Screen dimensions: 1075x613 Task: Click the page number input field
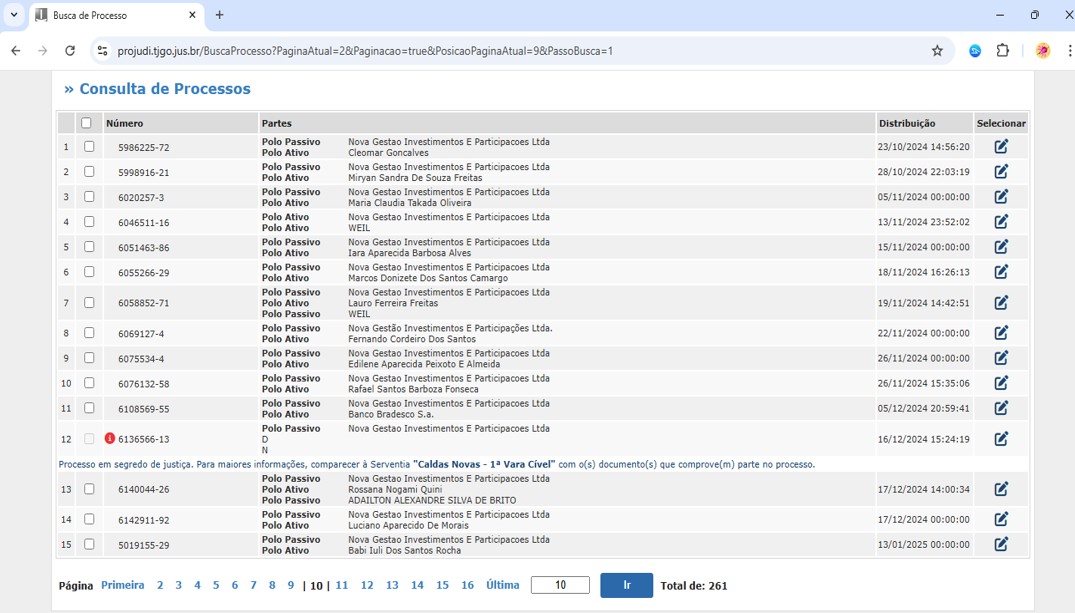pyautogui.click(x=560, y=585)
